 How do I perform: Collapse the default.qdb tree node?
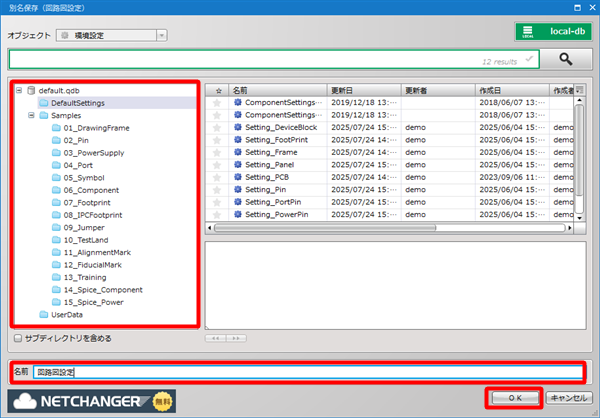[18, 90]
